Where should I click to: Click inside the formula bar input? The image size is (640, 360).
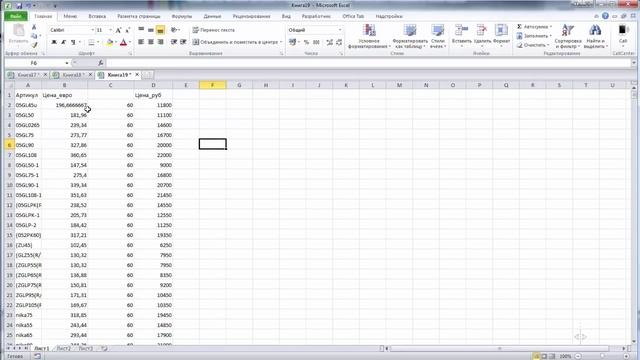(368, 63)
